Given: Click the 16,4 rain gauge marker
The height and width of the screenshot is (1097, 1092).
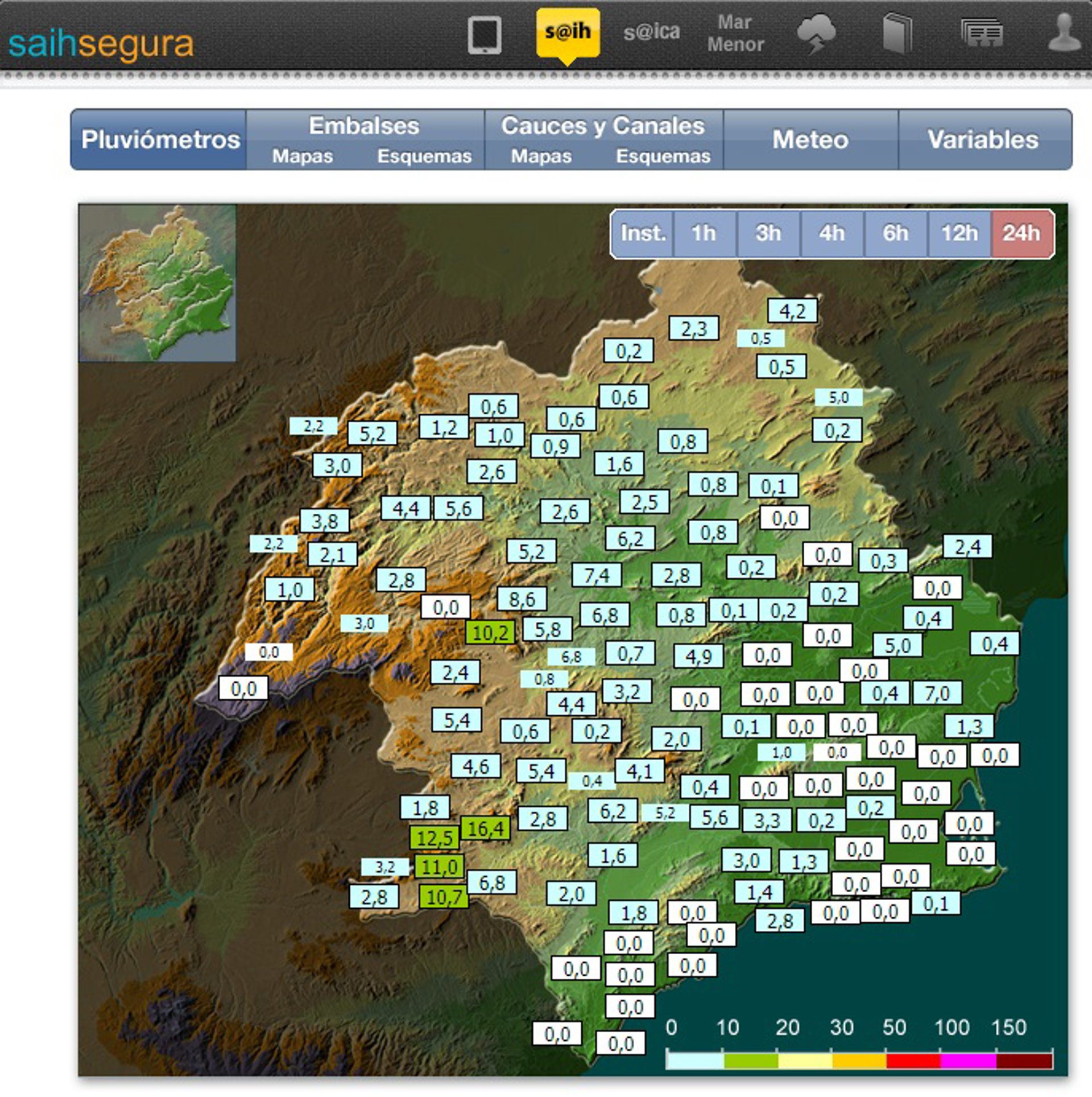Looking at the screenshot, I should pos(485,828).
